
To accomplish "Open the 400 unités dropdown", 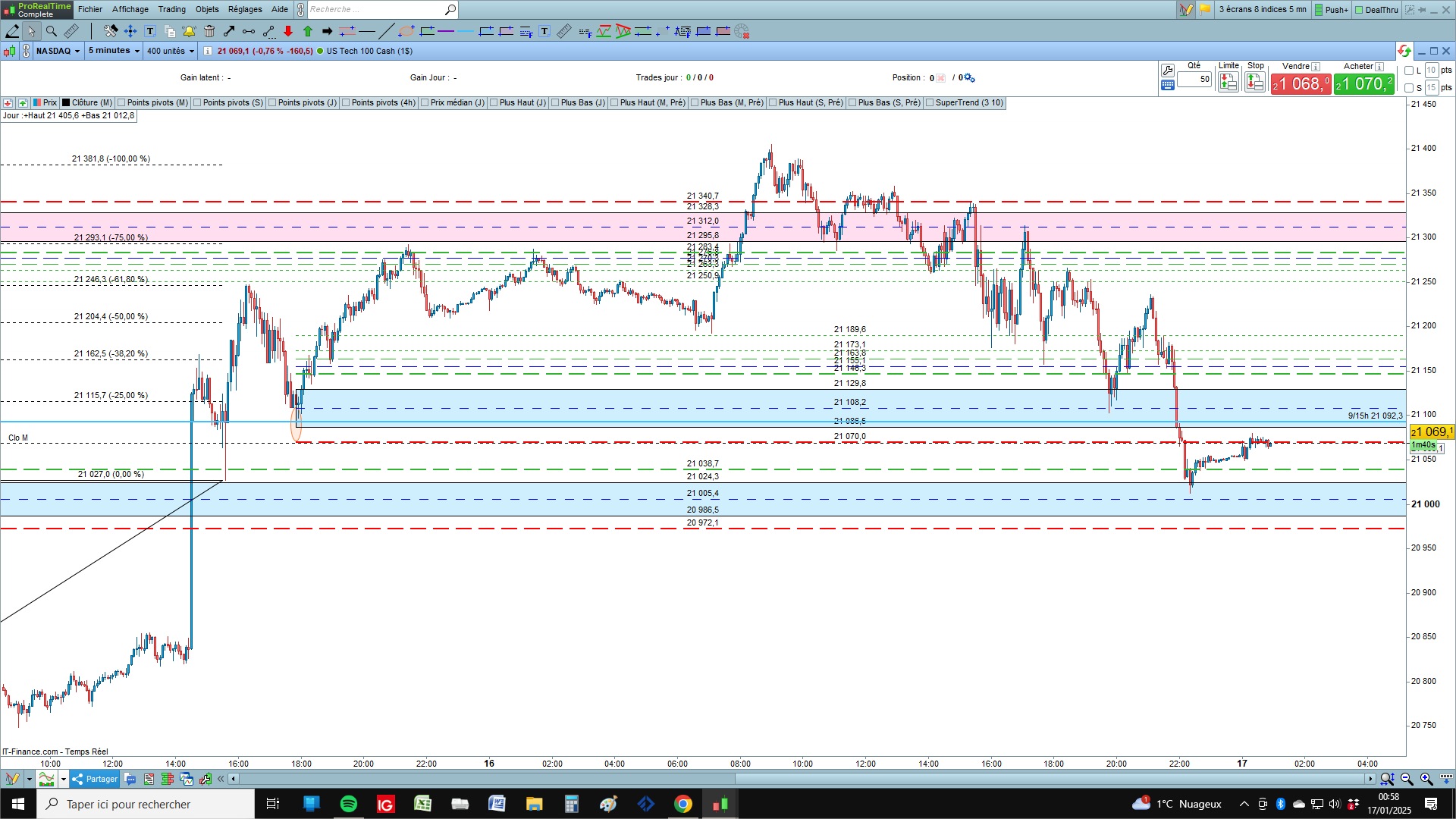I will (171, 51).
